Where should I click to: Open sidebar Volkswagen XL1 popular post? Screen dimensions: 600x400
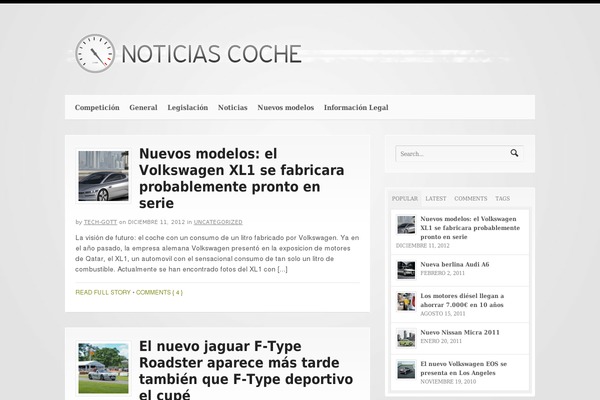(x=470, y=228)
